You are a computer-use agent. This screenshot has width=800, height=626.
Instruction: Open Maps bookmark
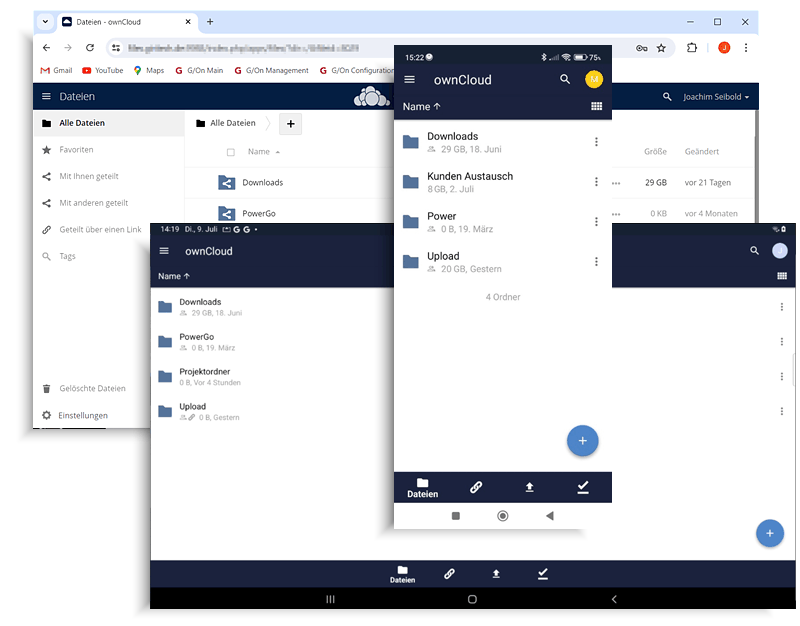pos(149,70)
